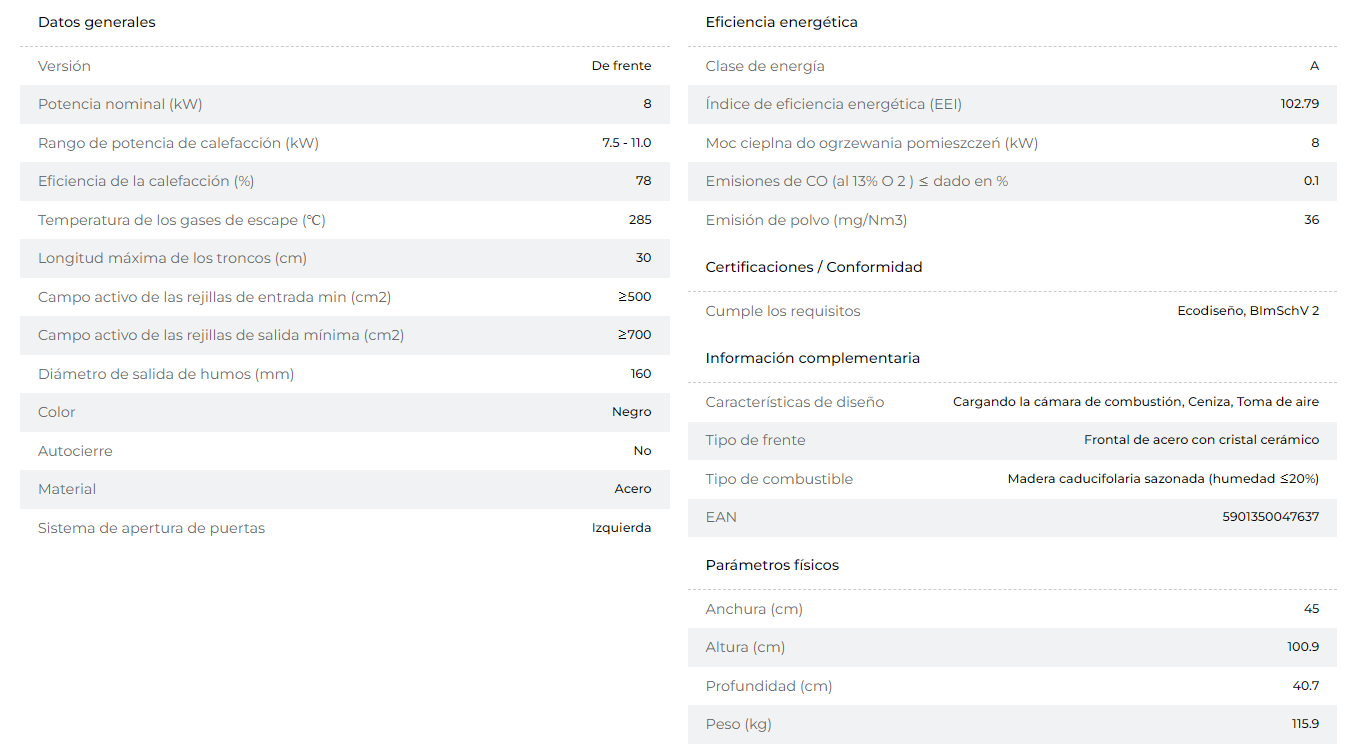Select the Sistema de apertura de puertas label
The width and height of the screenshot is (1362, 749).
(152, 528)
